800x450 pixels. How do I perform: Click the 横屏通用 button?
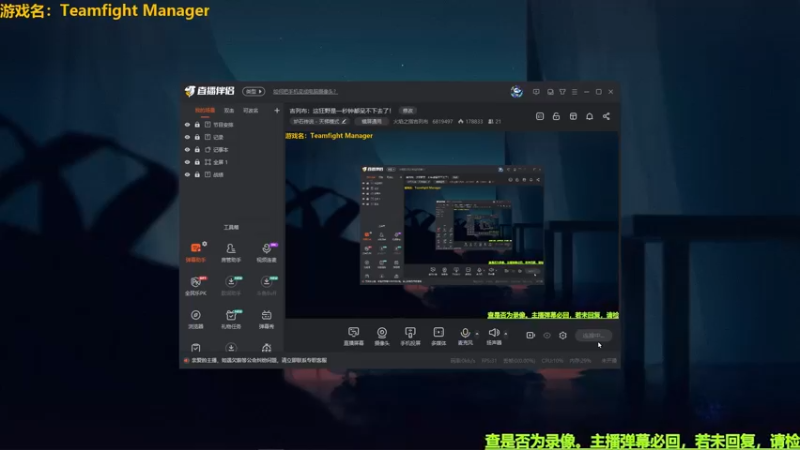point(371,121)
